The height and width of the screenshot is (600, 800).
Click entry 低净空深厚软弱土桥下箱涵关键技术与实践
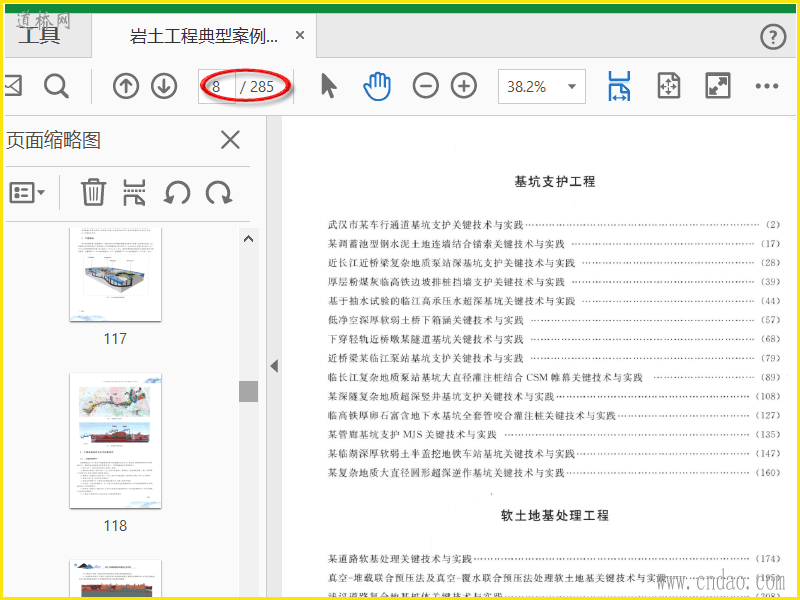point(426,320)
